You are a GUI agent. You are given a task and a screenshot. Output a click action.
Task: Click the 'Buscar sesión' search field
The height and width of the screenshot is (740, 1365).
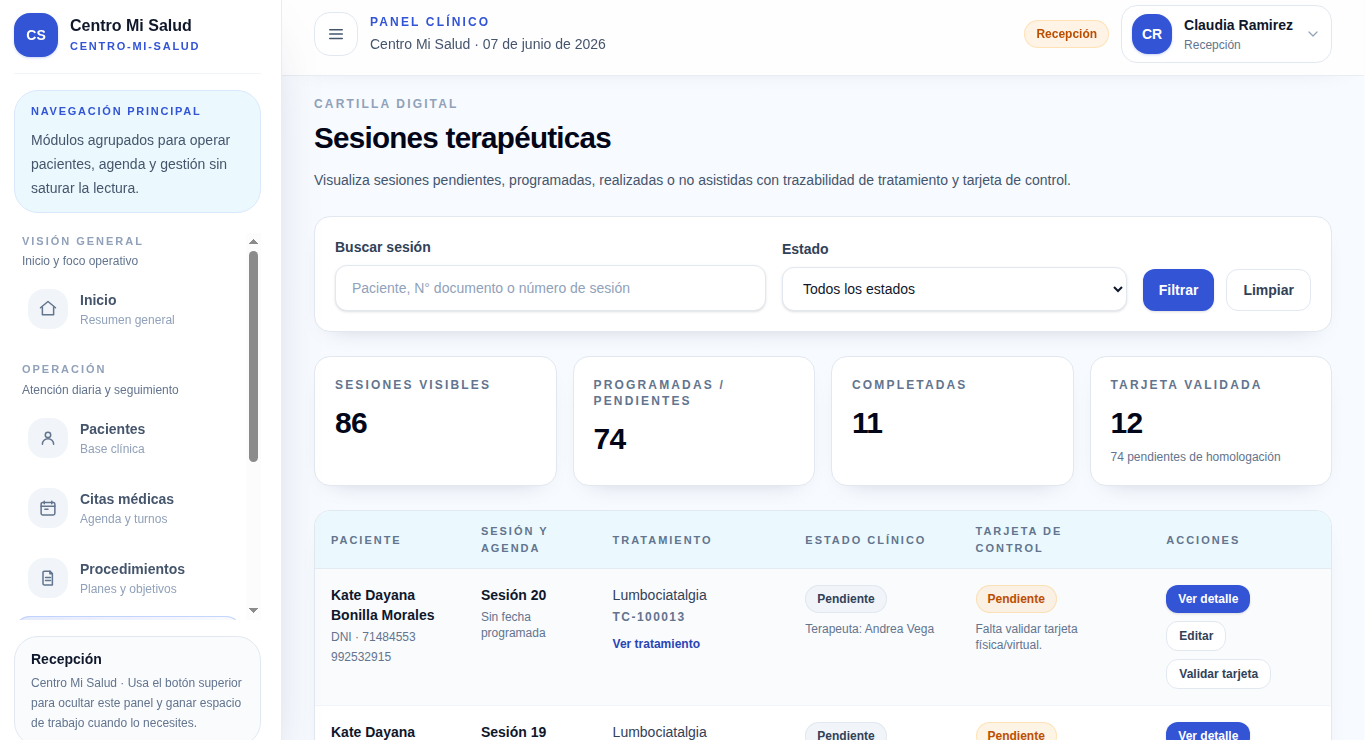tap(550, 288)
